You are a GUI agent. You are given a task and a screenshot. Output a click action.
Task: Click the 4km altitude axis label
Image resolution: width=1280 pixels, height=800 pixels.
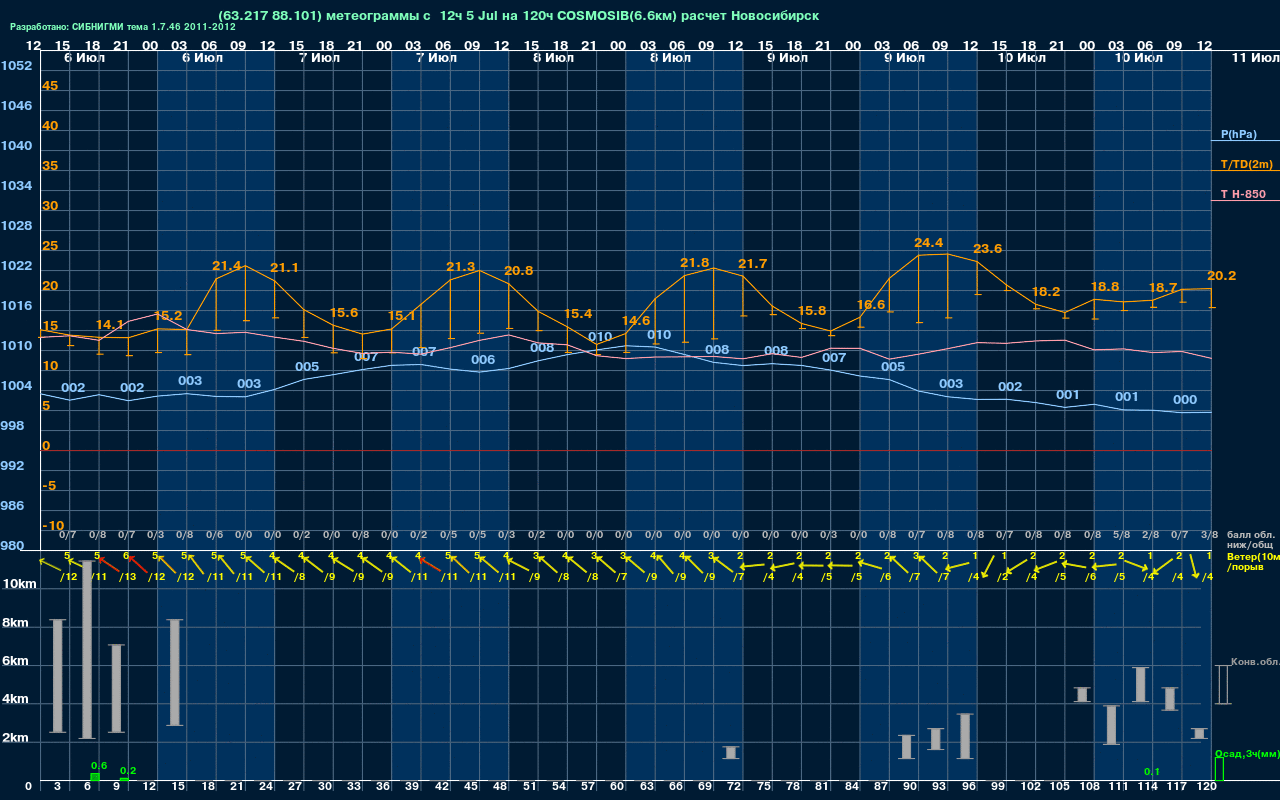tap(15, 701)
